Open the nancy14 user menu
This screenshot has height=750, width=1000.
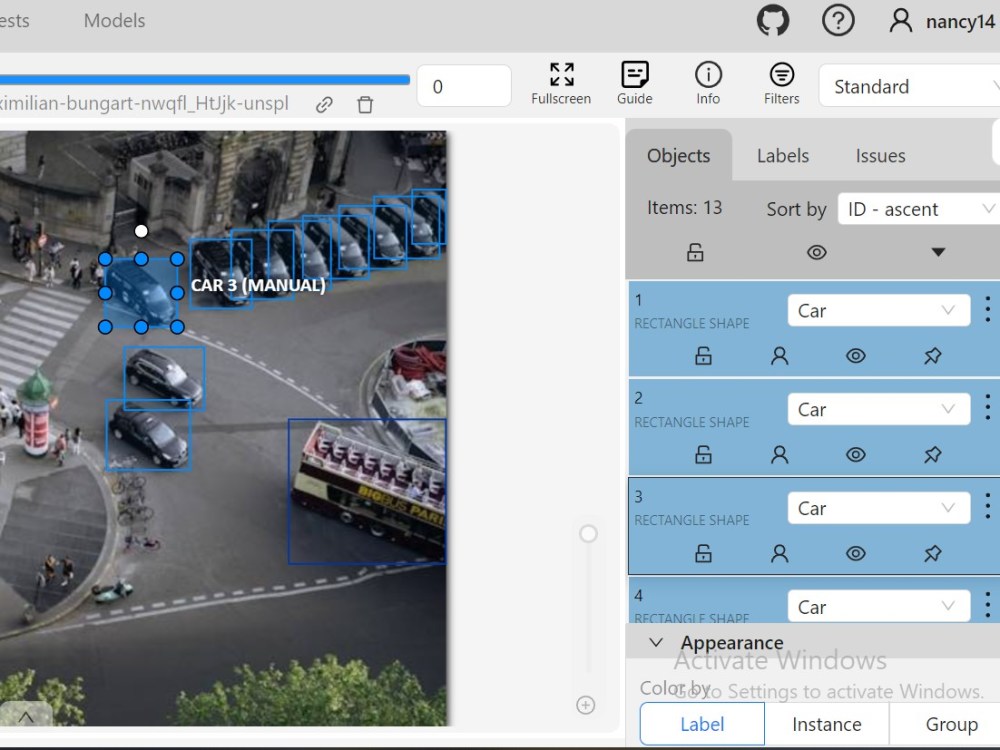point(942,21)
